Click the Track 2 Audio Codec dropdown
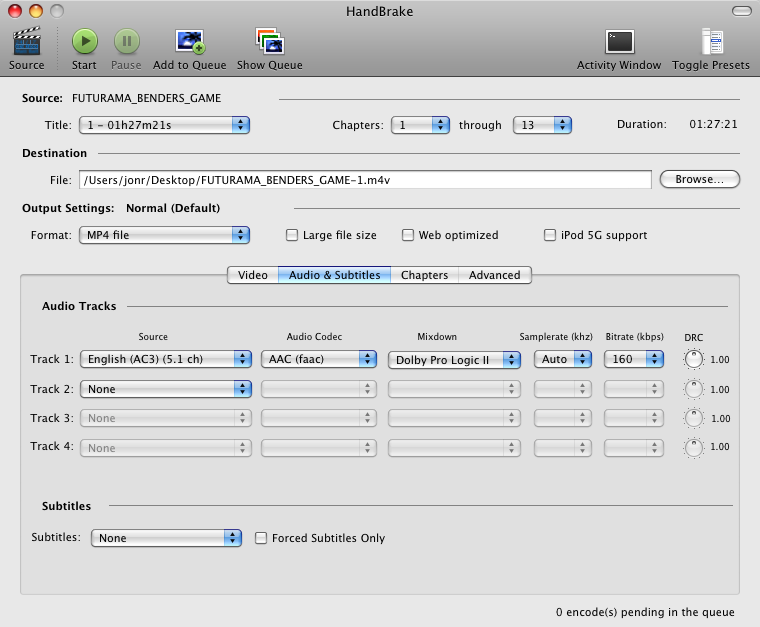Image resolution: width=760 pixels, height=627 pixels. pos(319,389)
